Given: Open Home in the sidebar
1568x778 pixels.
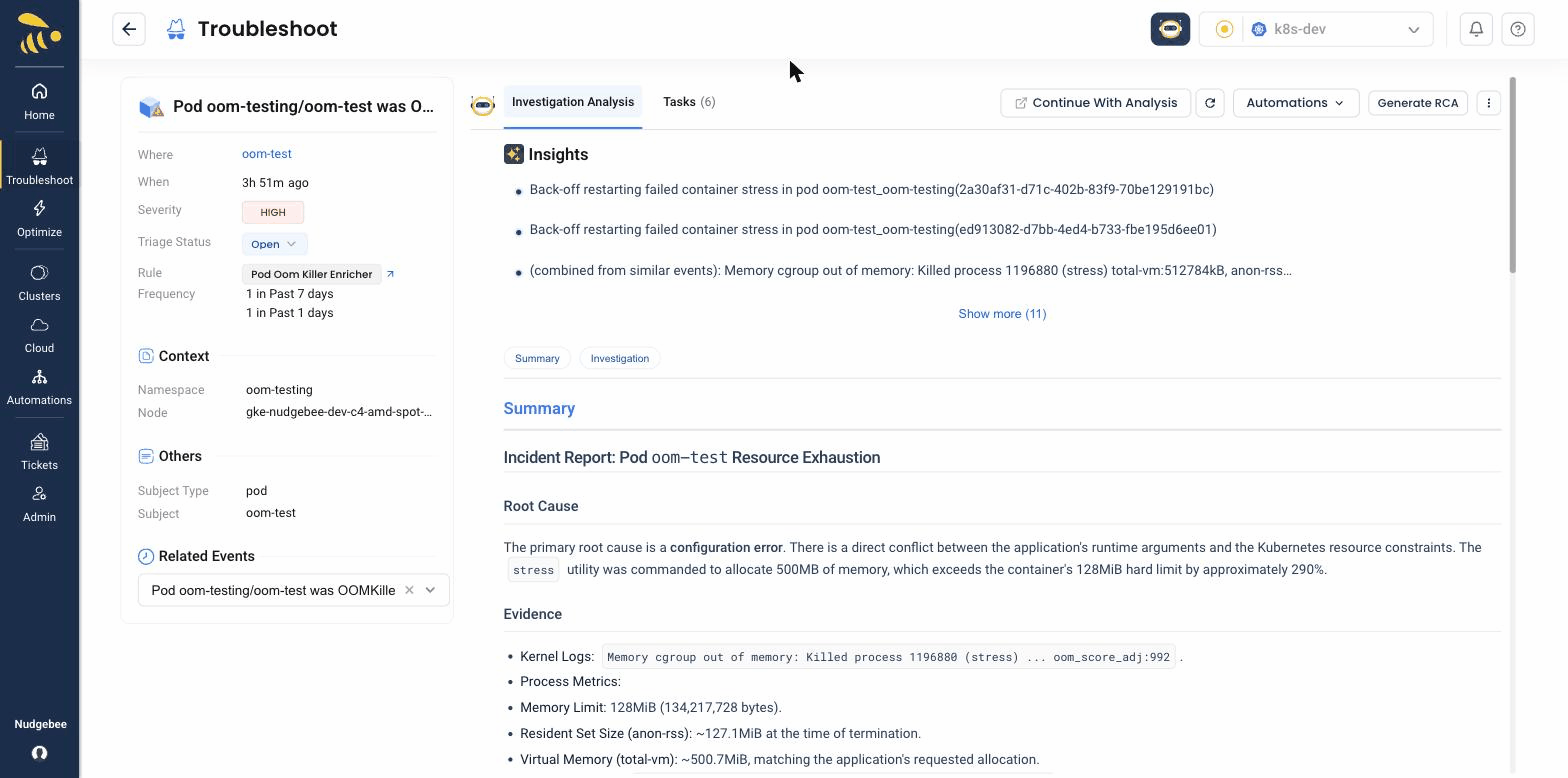Looking at the screenshot, I should coord(39,102).
